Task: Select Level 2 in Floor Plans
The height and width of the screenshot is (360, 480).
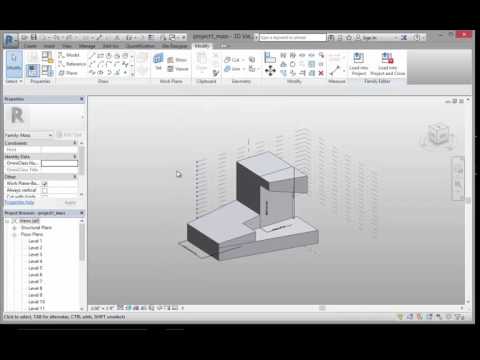Action: click(x=35, y=248)
